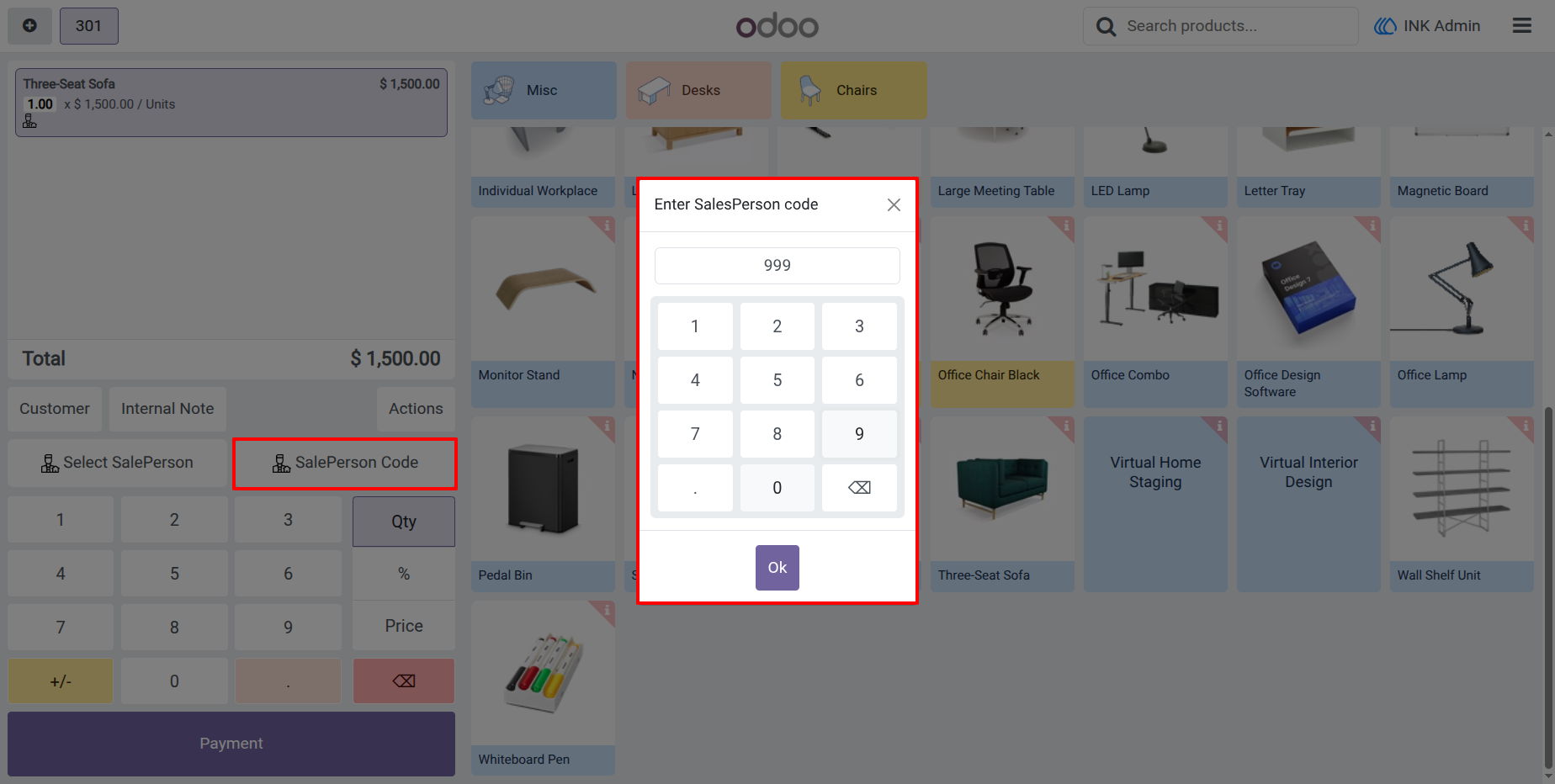
Task: Click the red backspace key on main numpad
Action: 404,681
